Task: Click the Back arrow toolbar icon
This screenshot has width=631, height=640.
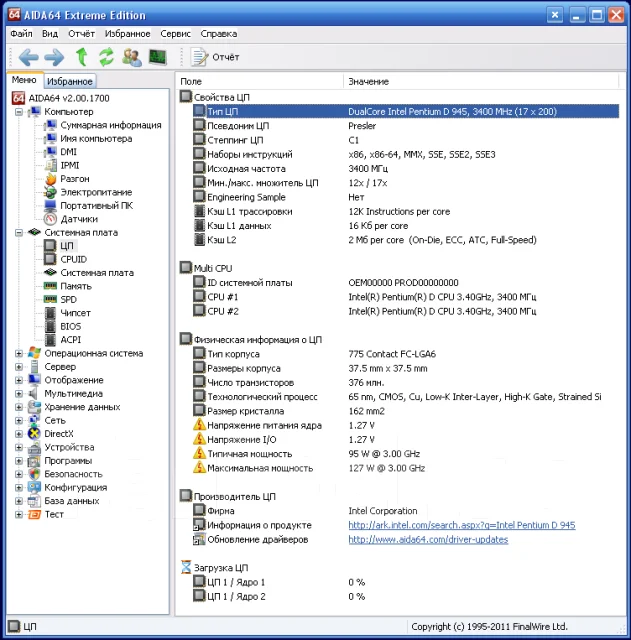Action: point(29,57)
